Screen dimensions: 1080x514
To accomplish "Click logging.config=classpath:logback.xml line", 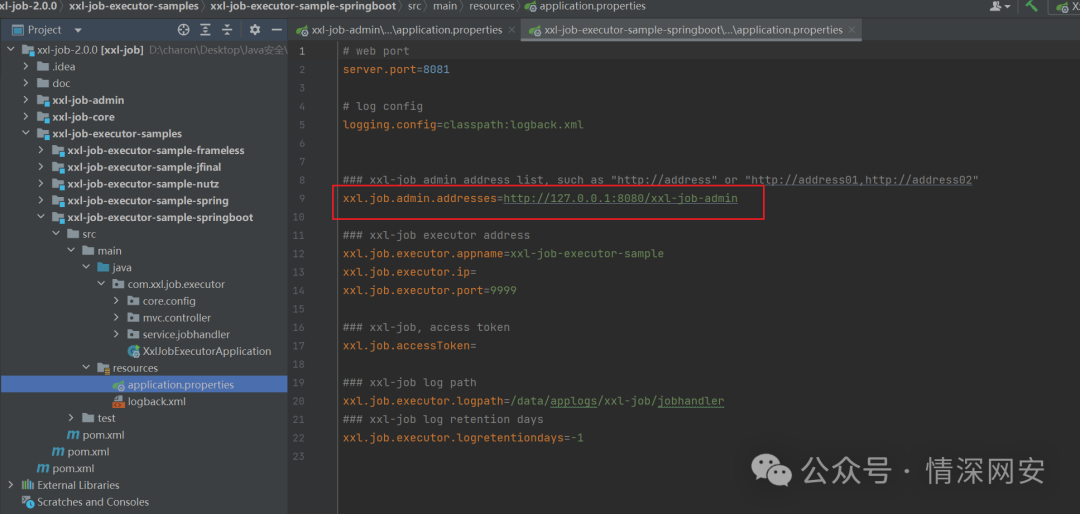I will click(464, 125).
